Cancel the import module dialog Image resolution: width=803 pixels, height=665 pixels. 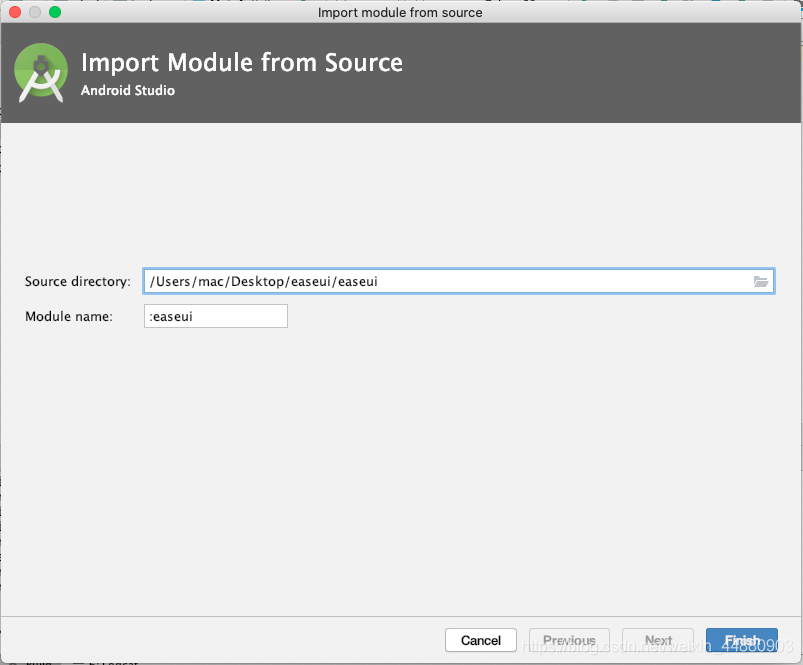click(481, 640)
